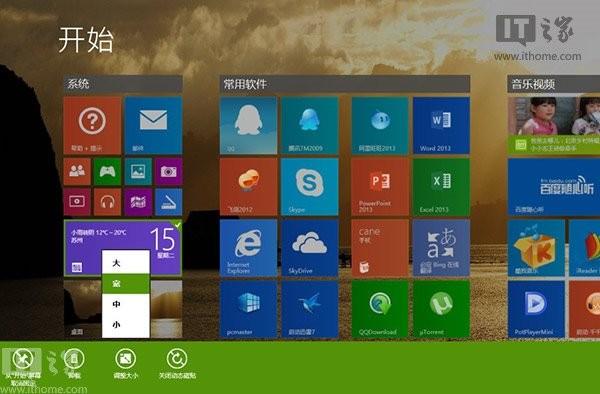Viewport: 600px width, 394px height.
Task: Open the Video tile
Action: pyautogui.click(x=77, y=202)
